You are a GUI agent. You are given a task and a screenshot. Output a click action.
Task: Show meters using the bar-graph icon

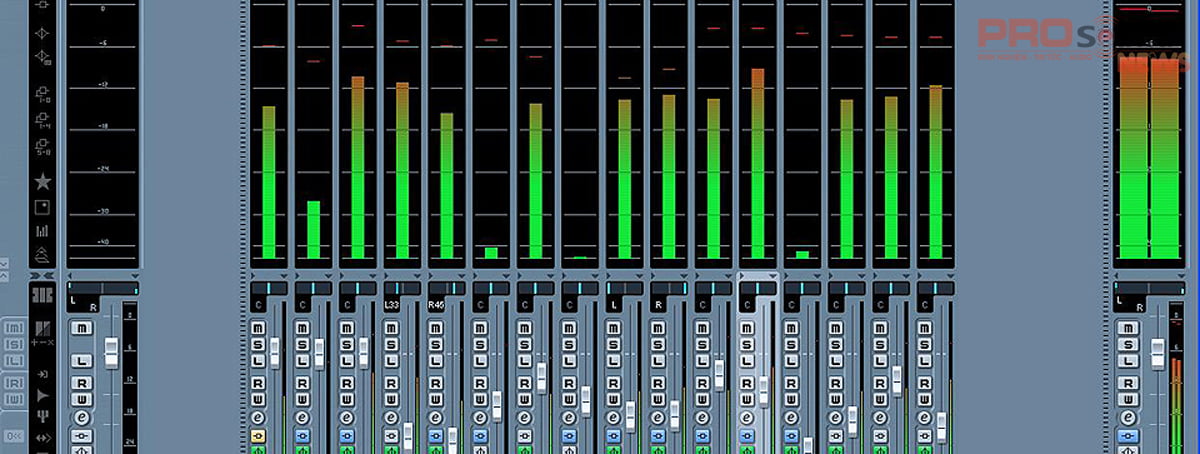coord(43,231)
